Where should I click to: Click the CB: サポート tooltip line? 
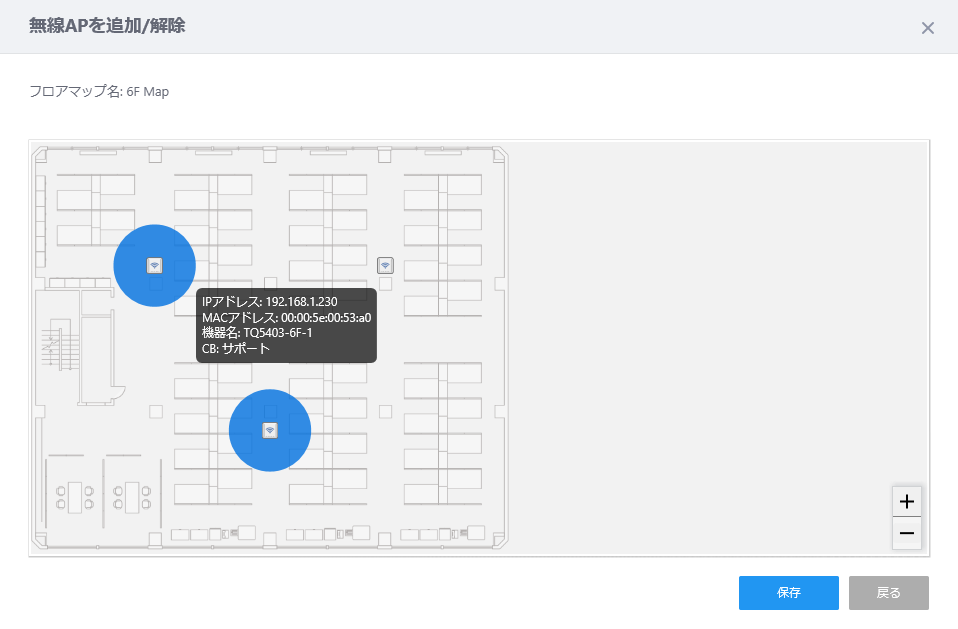click(236, 349)
